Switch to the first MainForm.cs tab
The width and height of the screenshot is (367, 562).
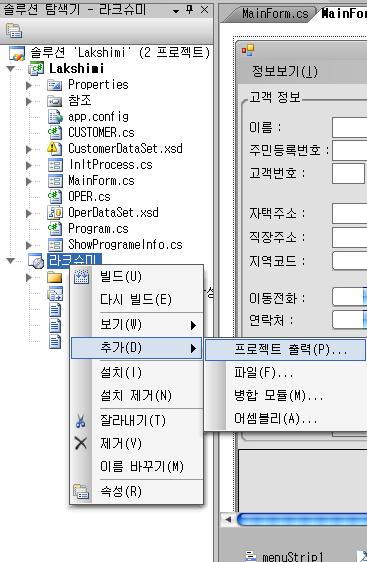click(275, 14)
